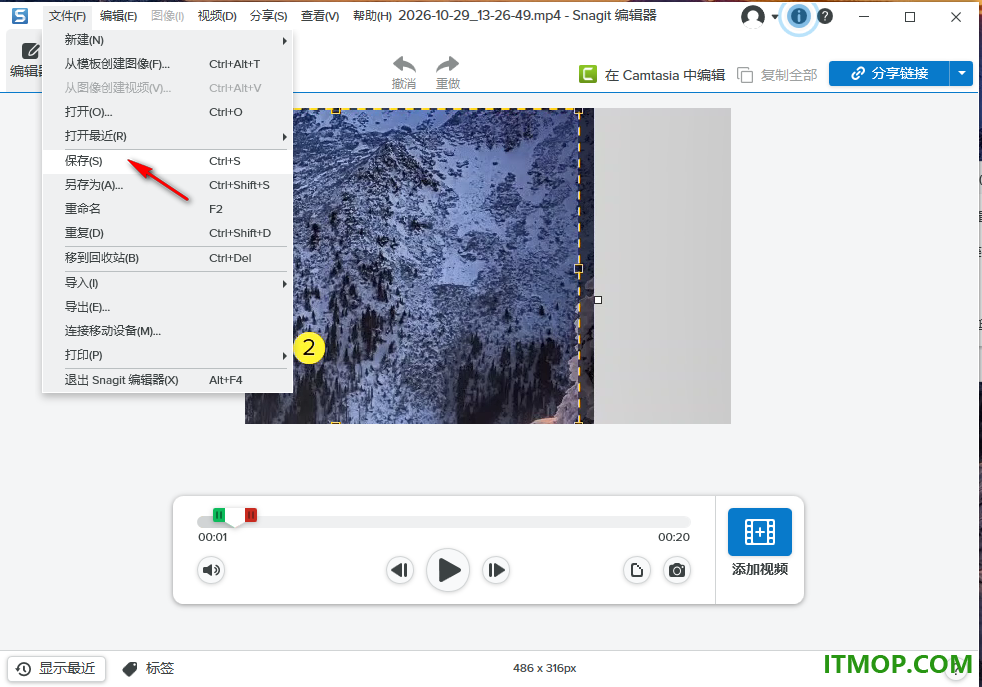
Task: Click the 分享链接 button
Action: tap(889, 73)
